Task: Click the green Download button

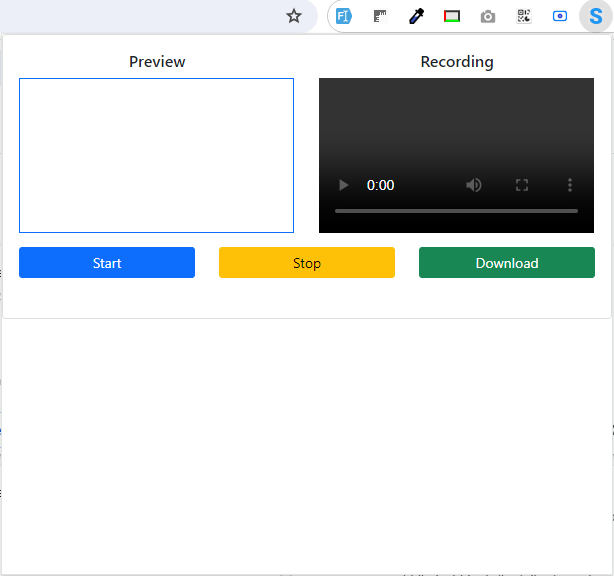Action: point(506,263)
